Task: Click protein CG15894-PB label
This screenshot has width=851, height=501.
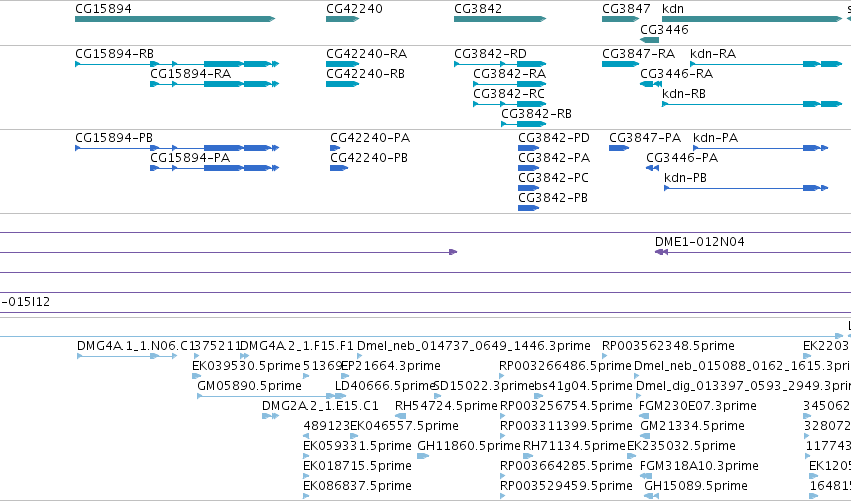Action: coord(114,138)
